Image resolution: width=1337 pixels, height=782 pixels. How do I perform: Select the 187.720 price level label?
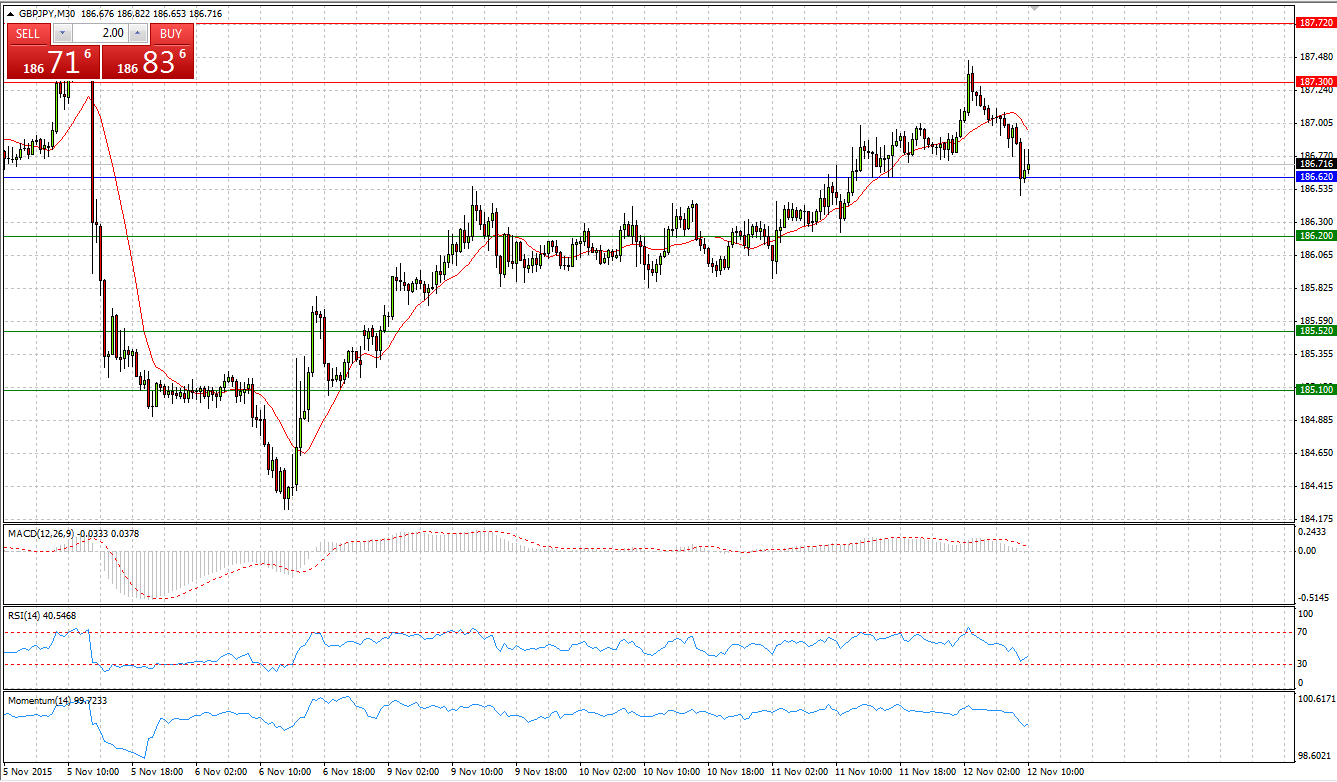click(x=1315, y=22)
